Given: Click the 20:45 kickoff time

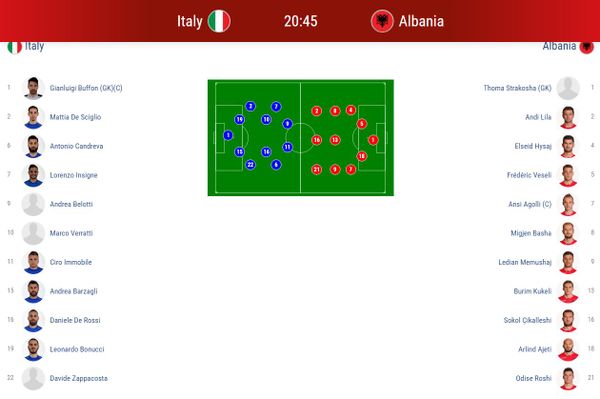Looking at the screenshot, I should [x=300, y=21].
